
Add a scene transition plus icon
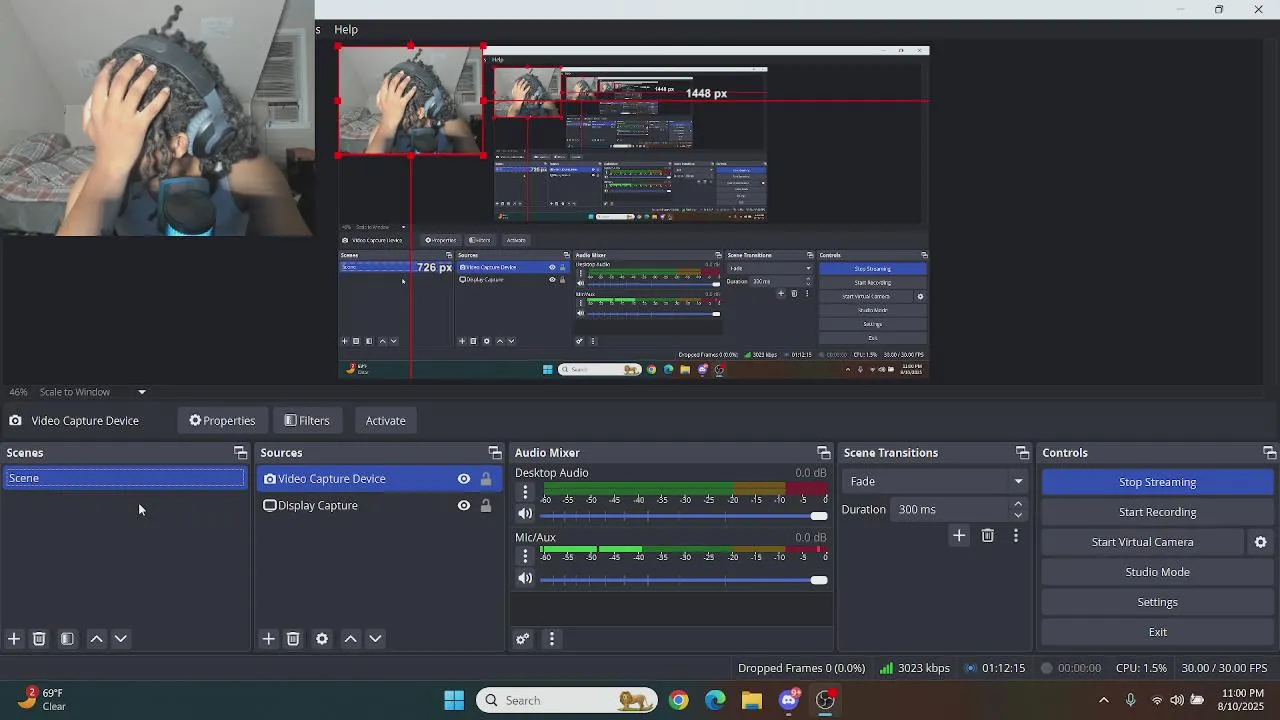pos(958,536)
